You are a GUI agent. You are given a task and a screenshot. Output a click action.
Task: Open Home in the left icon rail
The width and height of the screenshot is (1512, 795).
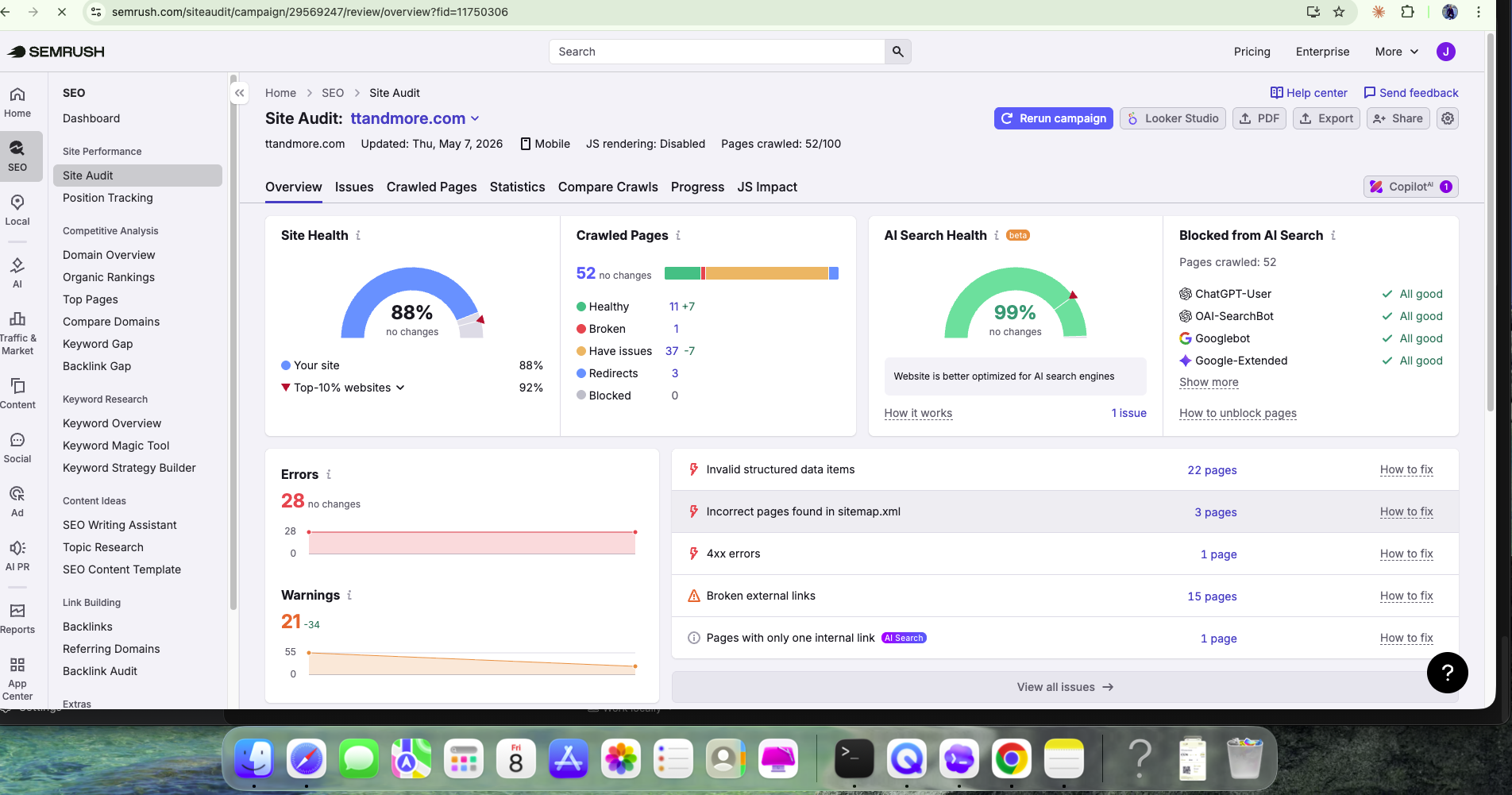click(x=17, y=102)
